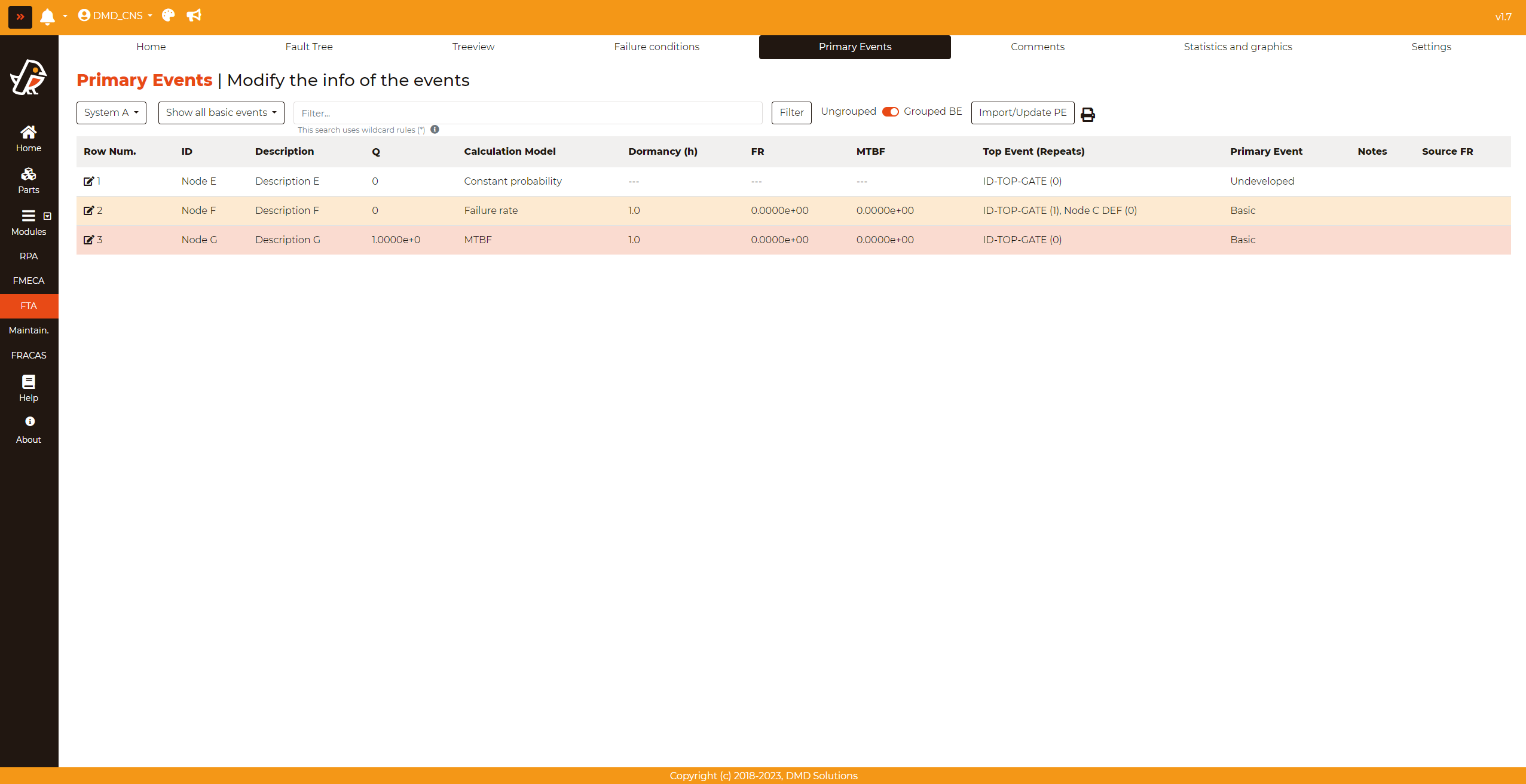The image size is (1526, 784).
Task: Open the Modules menu in sidebar
Action: coord(29,222)
